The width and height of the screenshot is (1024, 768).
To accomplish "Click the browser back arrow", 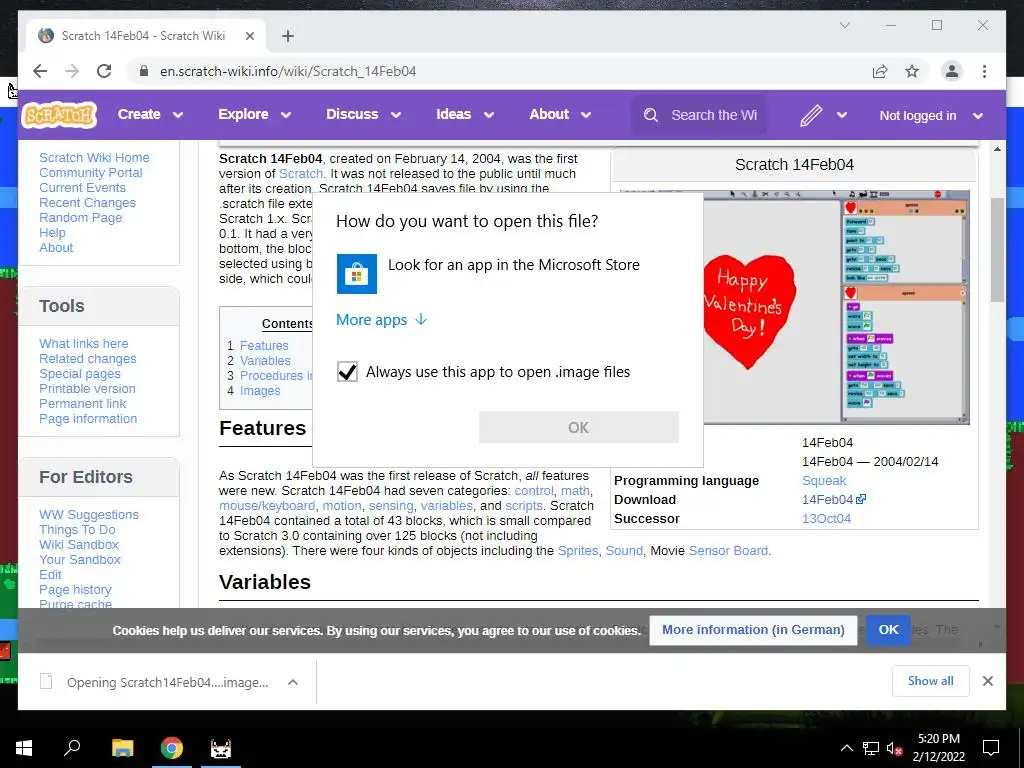I will pyautogui.click(x=40, y=71).
